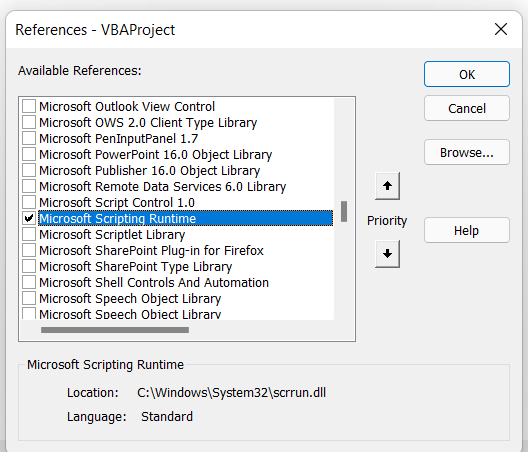Enable Microsoft PenInputPanel 1.7 checkbox

pyautogui.click(x=29, y=138)
